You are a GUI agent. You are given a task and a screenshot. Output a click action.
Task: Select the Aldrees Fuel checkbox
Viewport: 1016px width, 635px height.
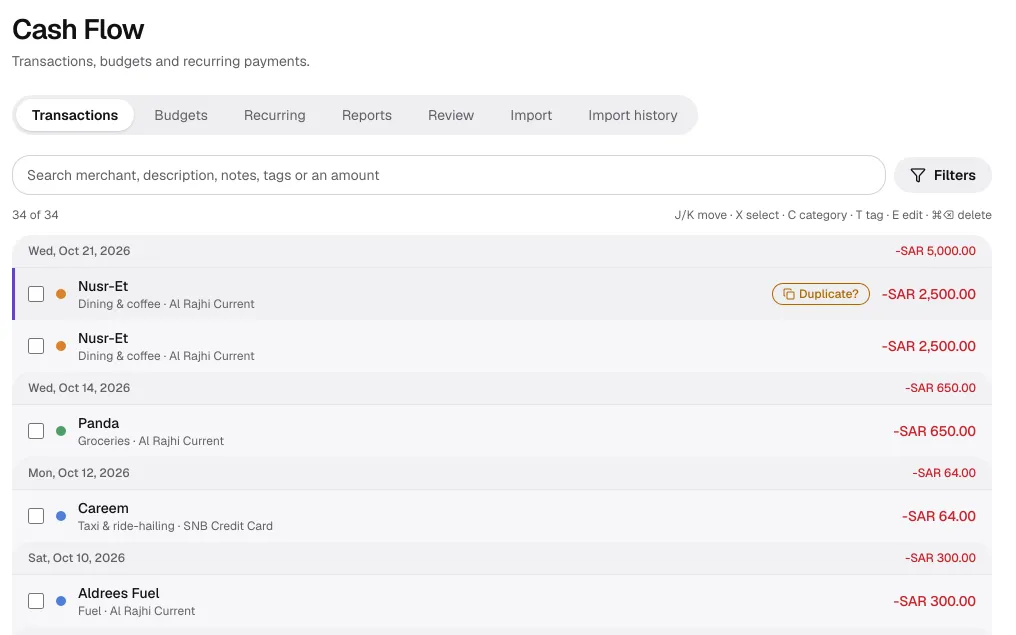[36, 601]
